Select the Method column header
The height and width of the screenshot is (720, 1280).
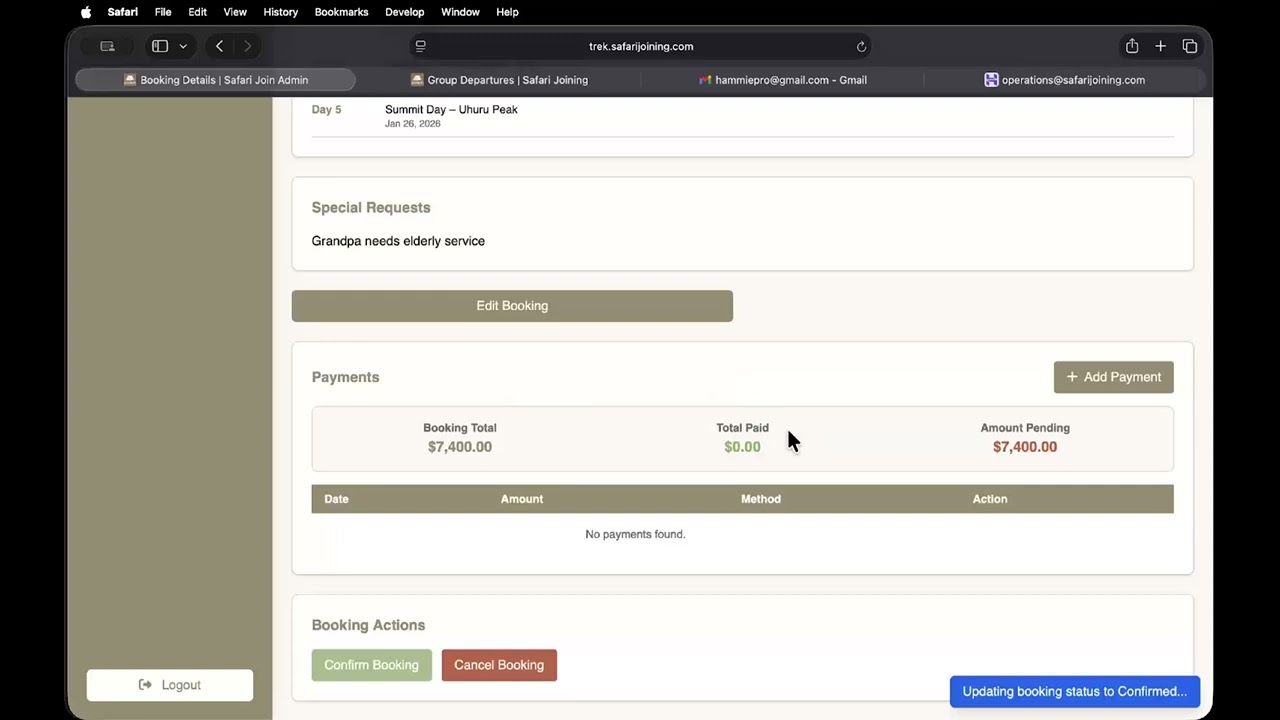[x=761, y=499]
